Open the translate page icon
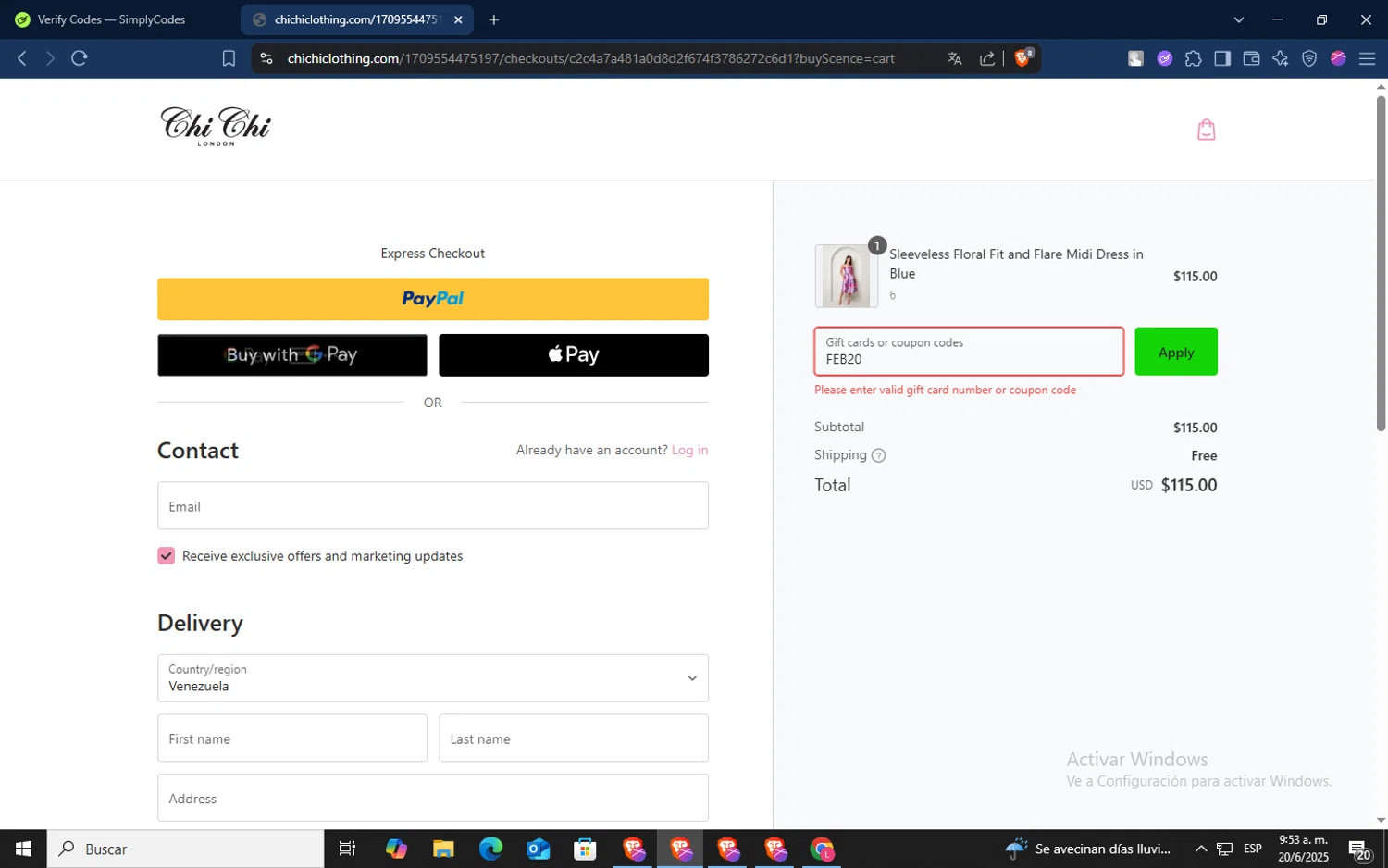Screen dimensions: 1388x868 (x=955, y=58)
